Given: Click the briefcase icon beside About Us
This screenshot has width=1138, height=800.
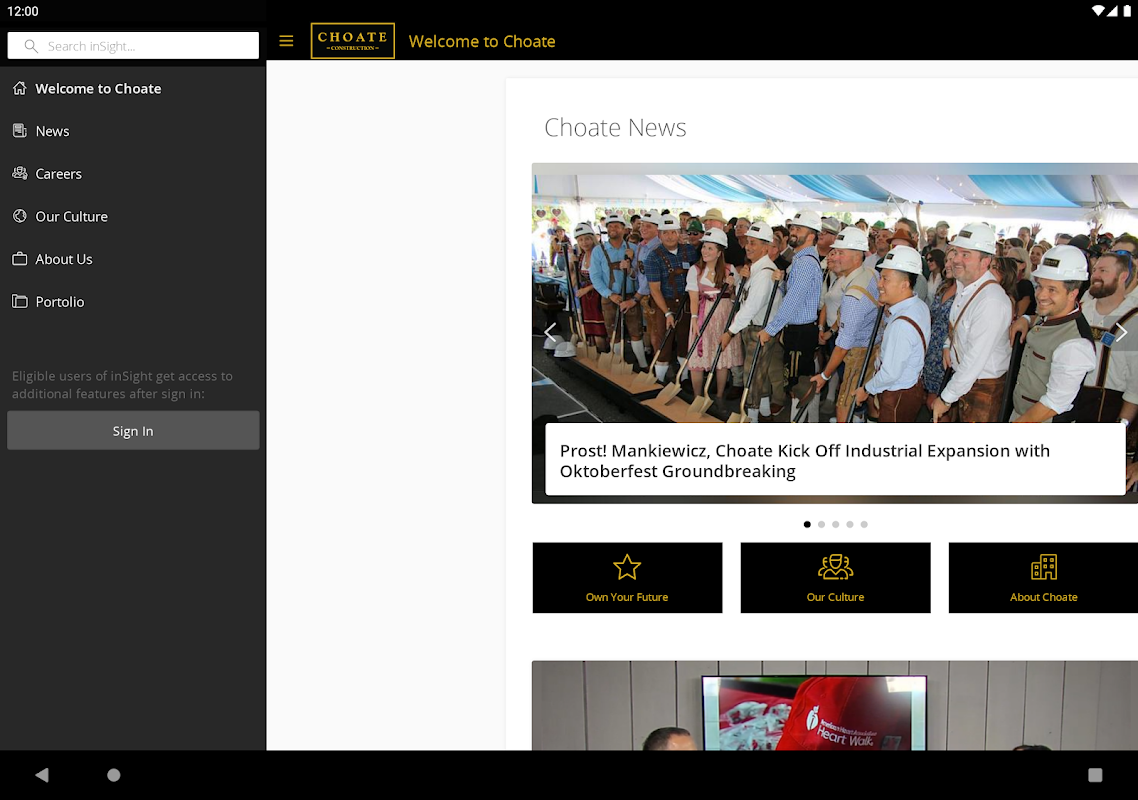Looking at the screenshot, I should point(20,258).
